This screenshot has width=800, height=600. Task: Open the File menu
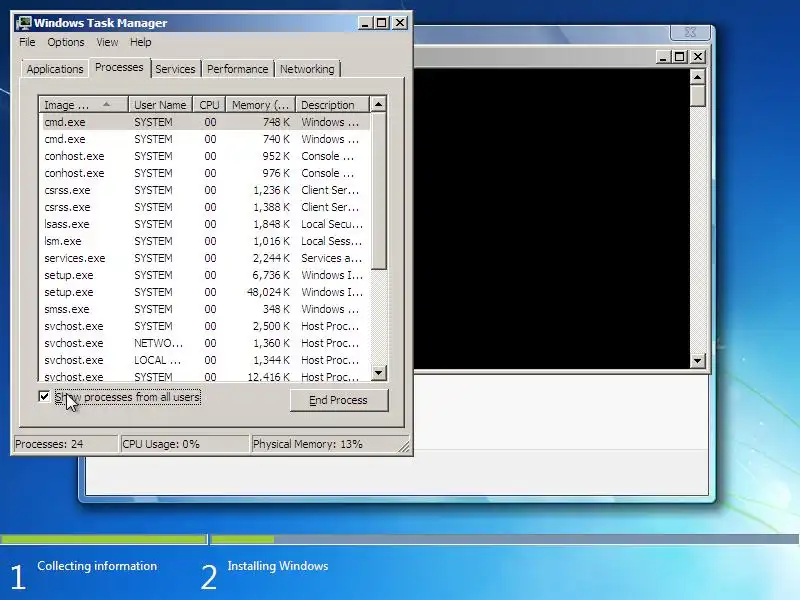(27, 42)
